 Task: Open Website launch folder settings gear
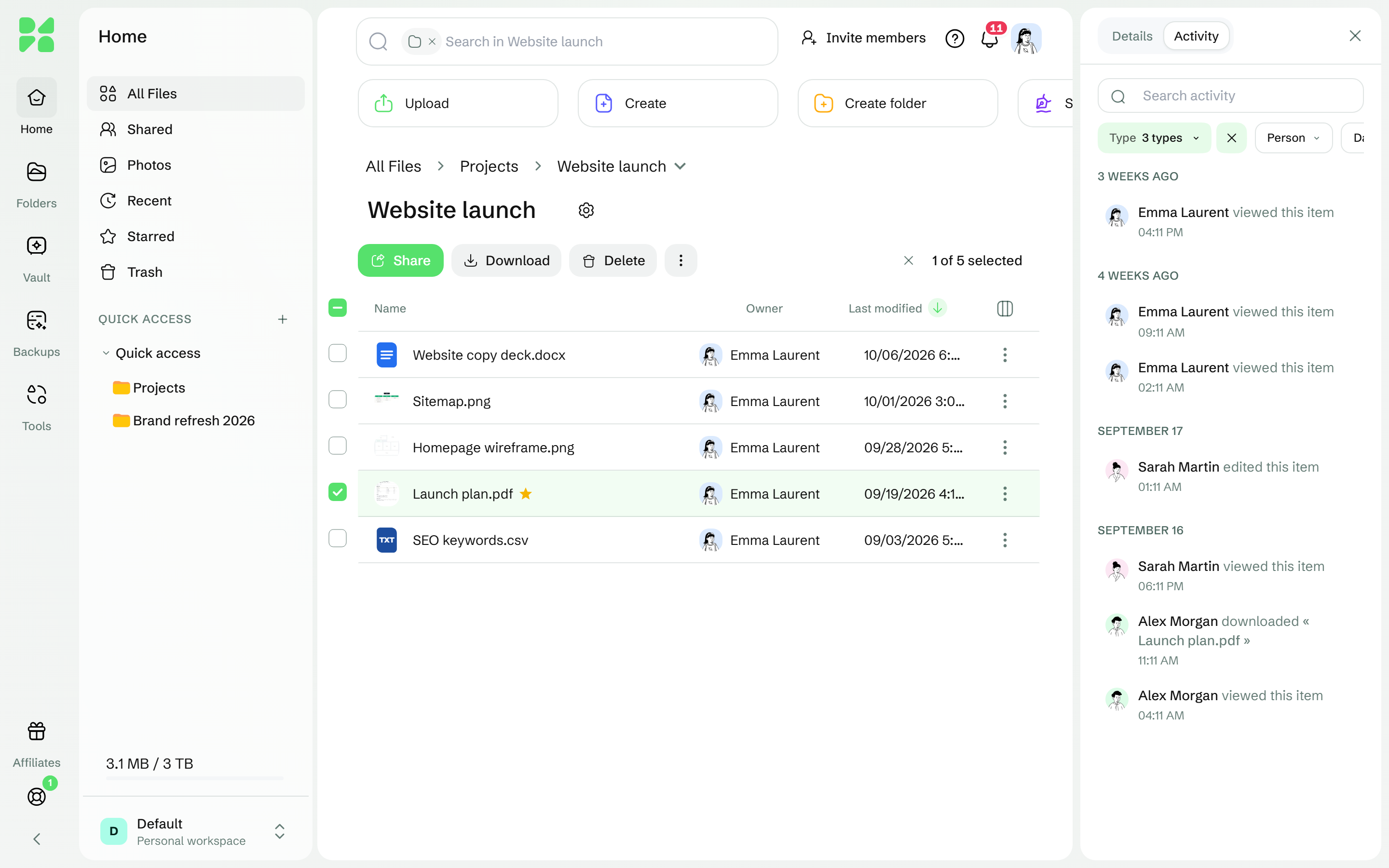pos(586,210)
